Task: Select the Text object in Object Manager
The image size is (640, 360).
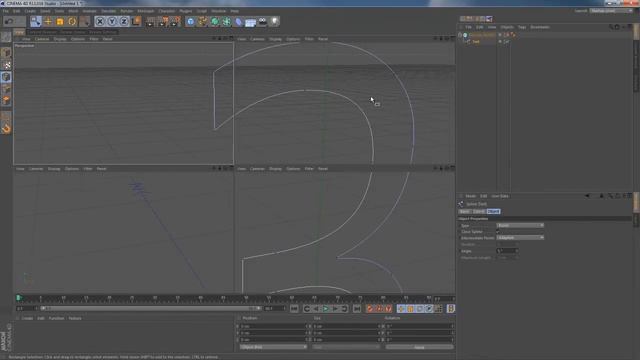Action: [476, 42]
